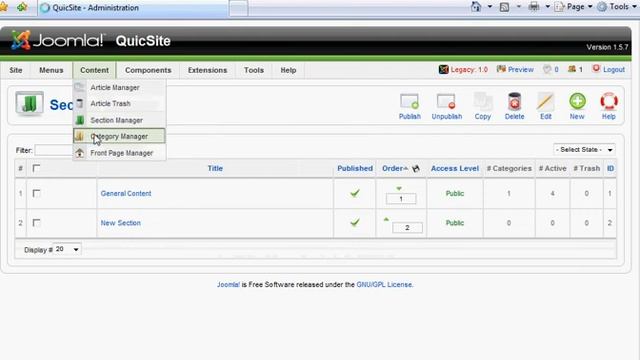The image size is (640, 360).
Task: Click the New green plus icon
Action: coord(577,101)
